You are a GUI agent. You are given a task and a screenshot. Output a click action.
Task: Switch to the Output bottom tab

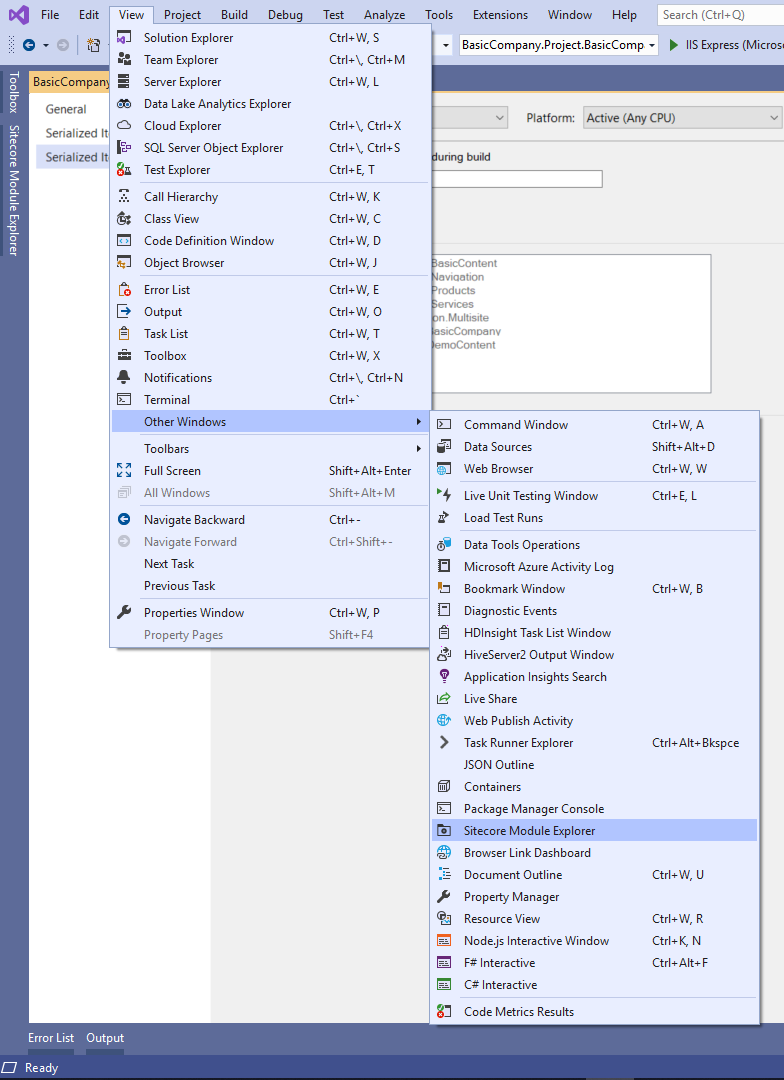tap(105, 1038)
